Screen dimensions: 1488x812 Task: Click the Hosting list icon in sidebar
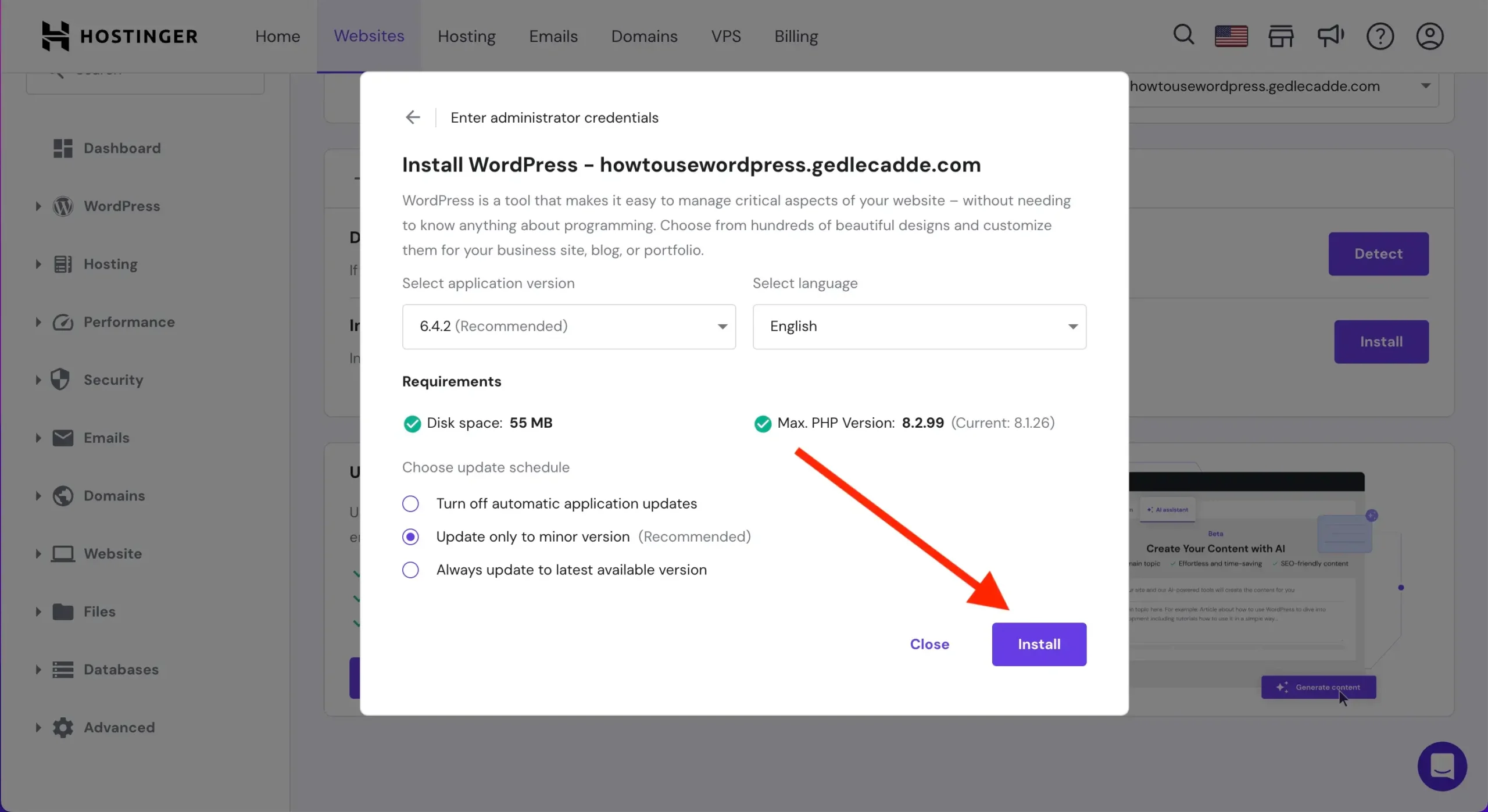pyautogui.click(x=63, y=264)
